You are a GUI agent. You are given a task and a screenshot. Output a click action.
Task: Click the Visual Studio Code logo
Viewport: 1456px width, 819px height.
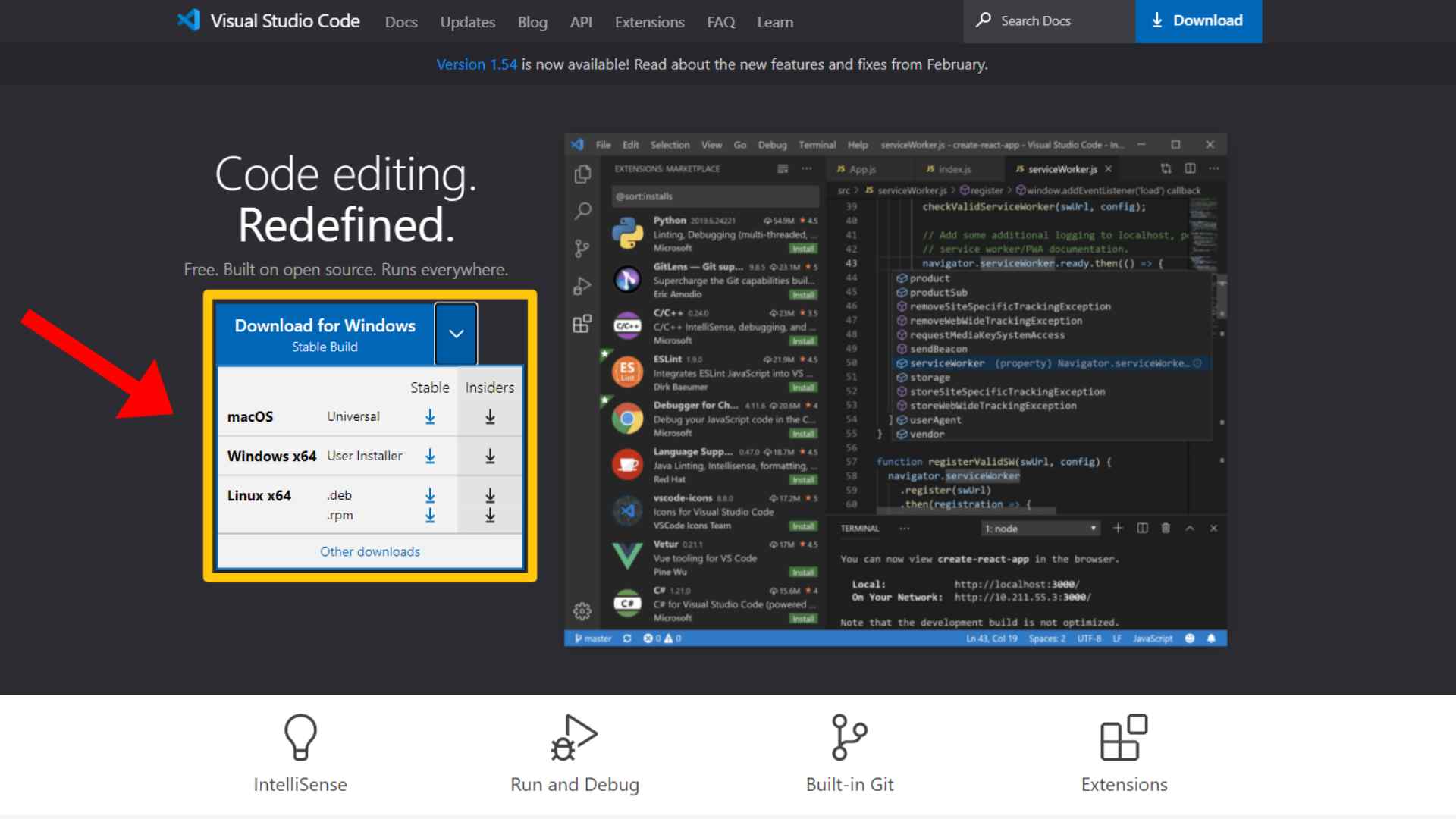click(x=190, y=20)
